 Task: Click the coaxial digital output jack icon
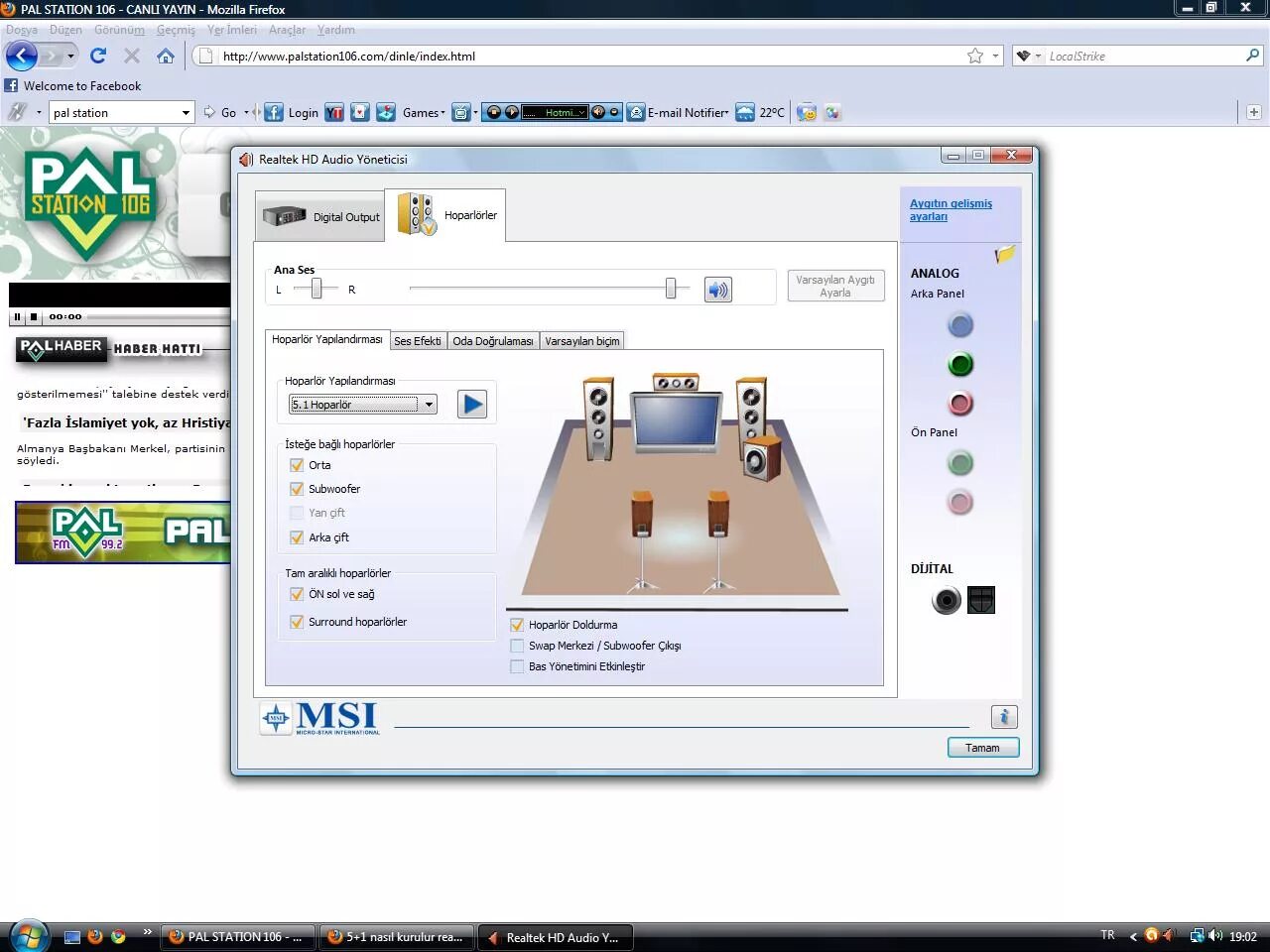tap(947, 600)
